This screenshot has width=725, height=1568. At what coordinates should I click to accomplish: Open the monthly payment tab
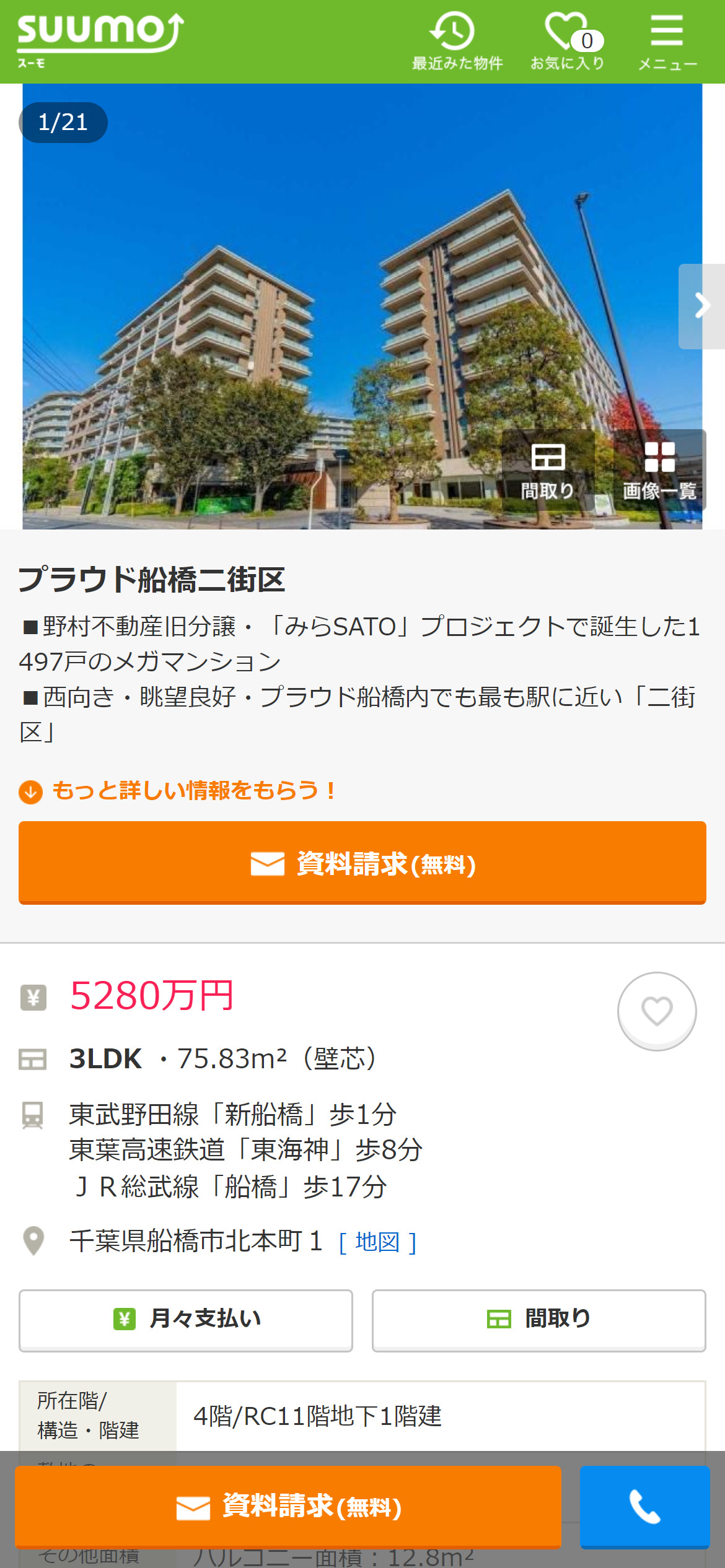(x=186, y=1320)
